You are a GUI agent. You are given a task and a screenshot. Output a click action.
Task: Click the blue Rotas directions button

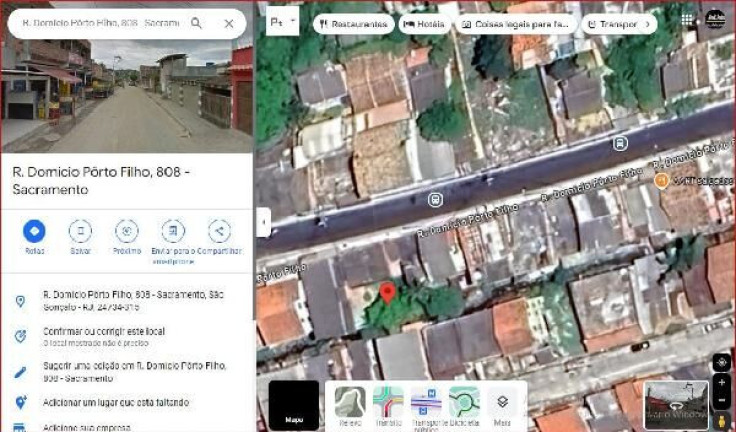click(x=34, y=231)
